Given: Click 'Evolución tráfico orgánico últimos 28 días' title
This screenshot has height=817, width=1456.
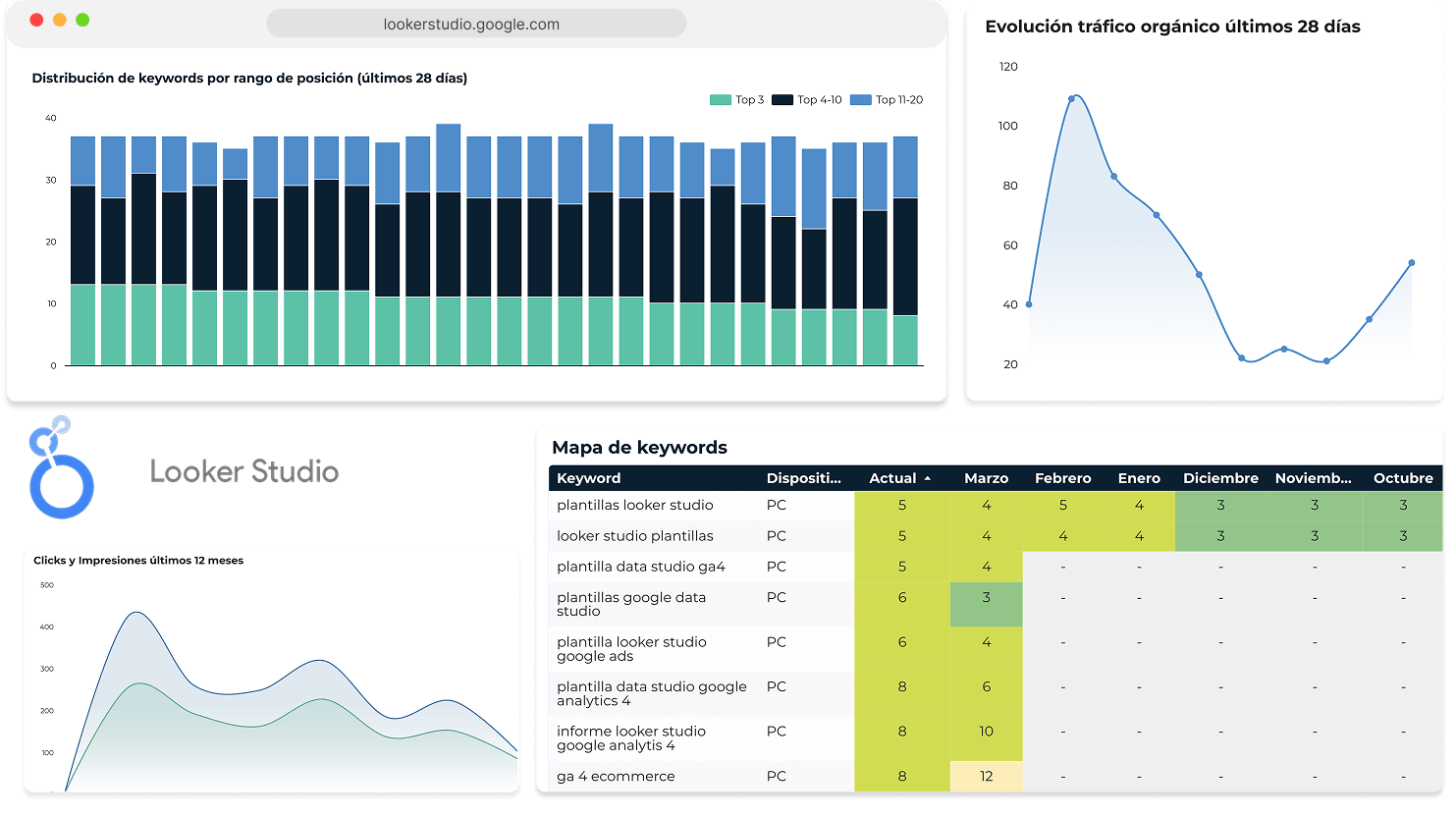Looking at the screenshot, I should [x=1172, y=27].
